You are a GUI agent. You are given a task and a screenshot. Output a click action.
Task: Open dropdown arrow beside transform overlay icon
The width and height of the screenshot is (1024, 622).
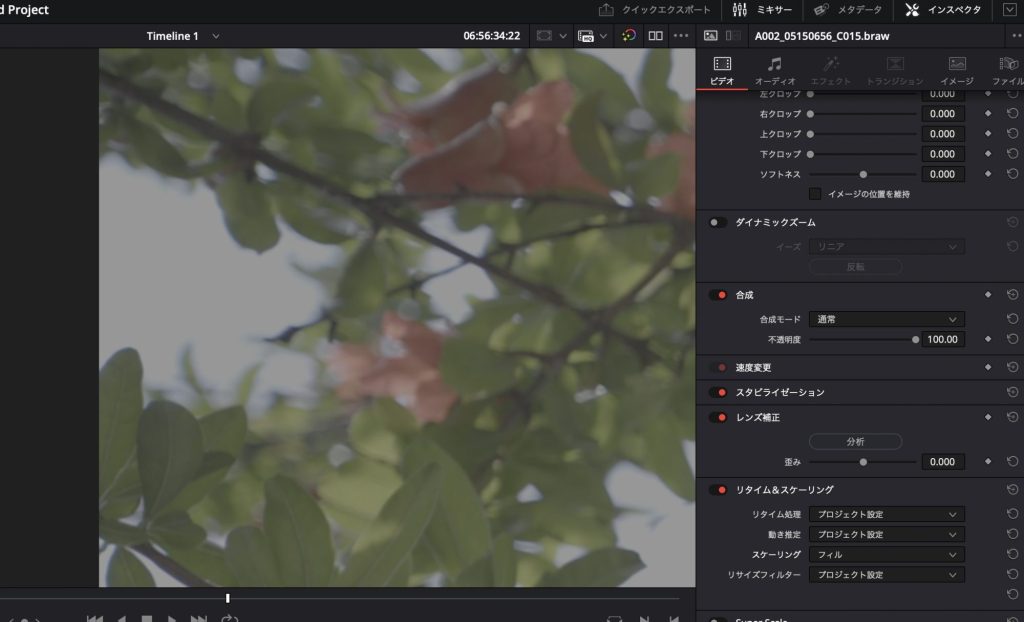[x=562, y=36]
